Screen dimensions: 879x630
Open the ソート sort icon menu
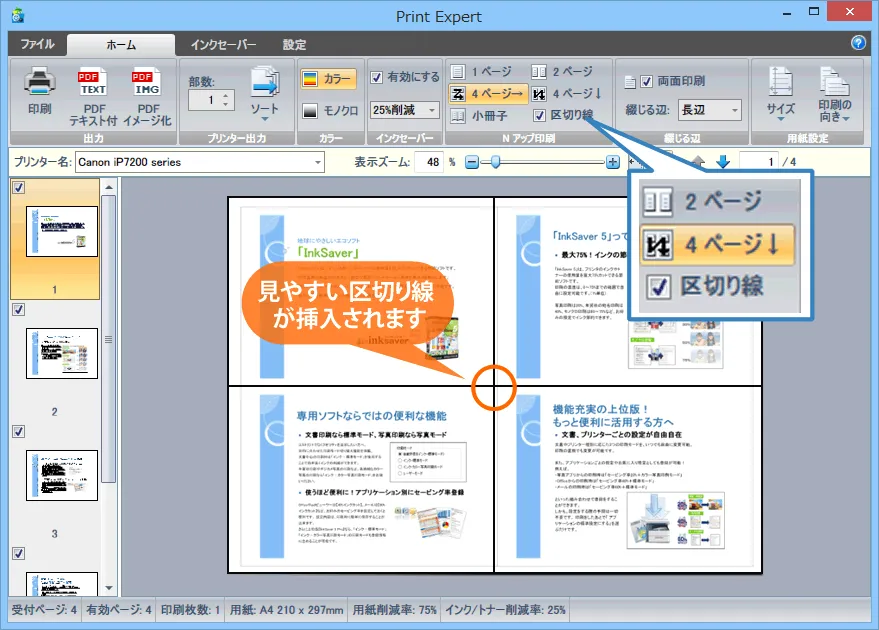(x=265, y=92)
